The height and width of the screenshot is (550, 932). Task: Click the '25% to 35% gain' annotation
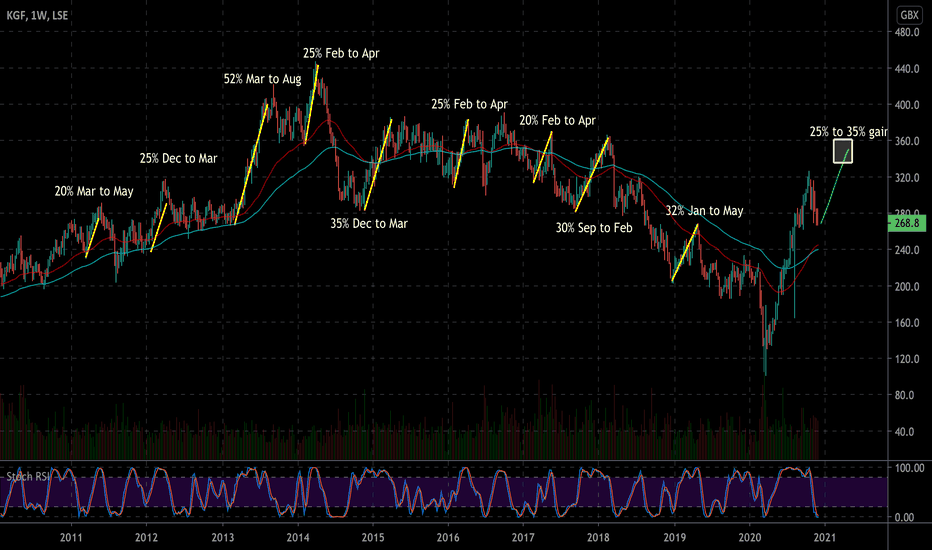848,132
